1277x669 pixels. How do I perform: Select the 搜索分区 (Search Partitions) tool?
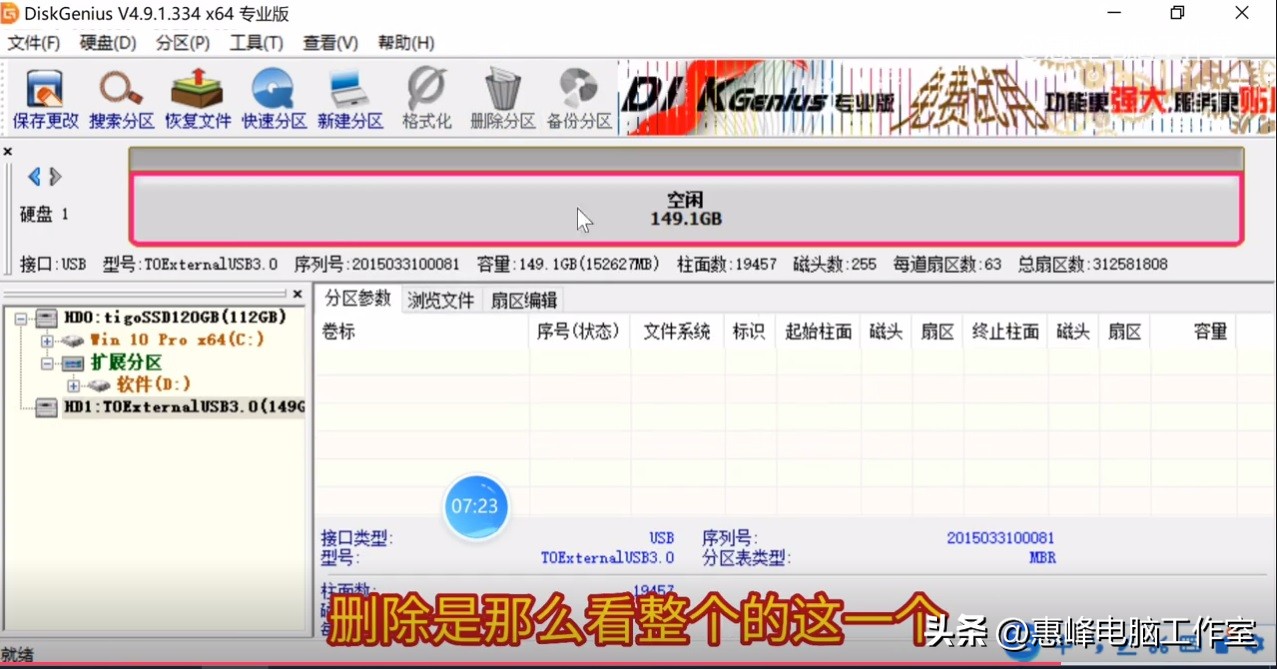pos(121,96)
